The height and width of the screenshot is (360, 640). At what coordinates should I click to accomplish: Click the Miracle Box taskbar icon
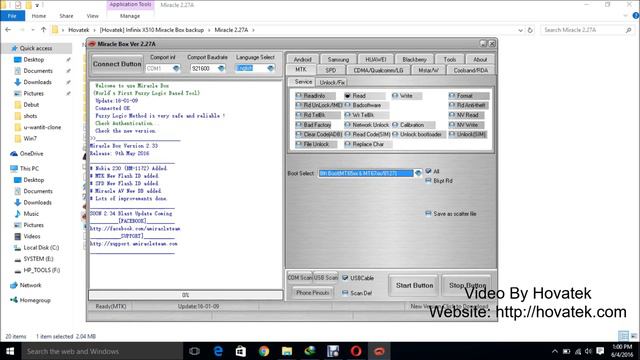379,351
